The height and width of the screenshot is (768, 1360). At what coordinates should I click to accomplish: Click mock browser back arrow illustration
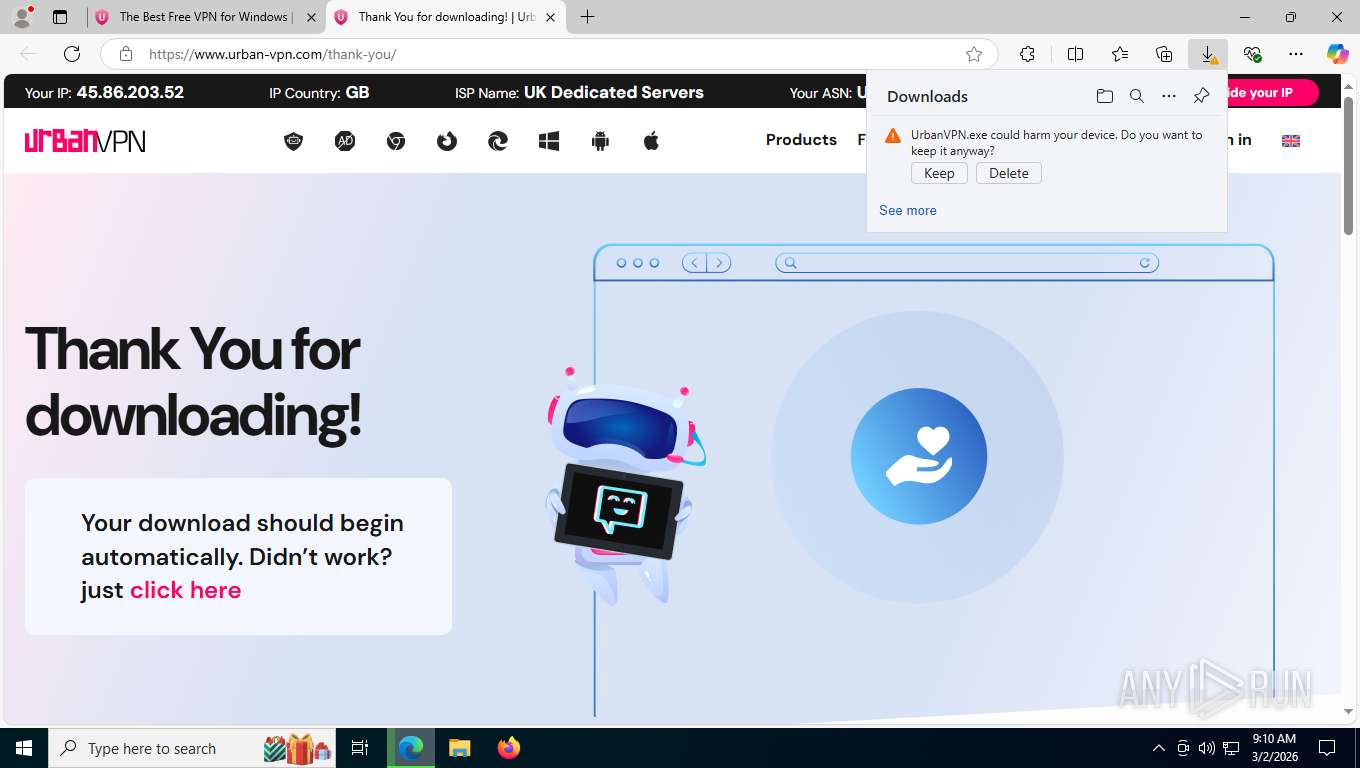(694, 263)
